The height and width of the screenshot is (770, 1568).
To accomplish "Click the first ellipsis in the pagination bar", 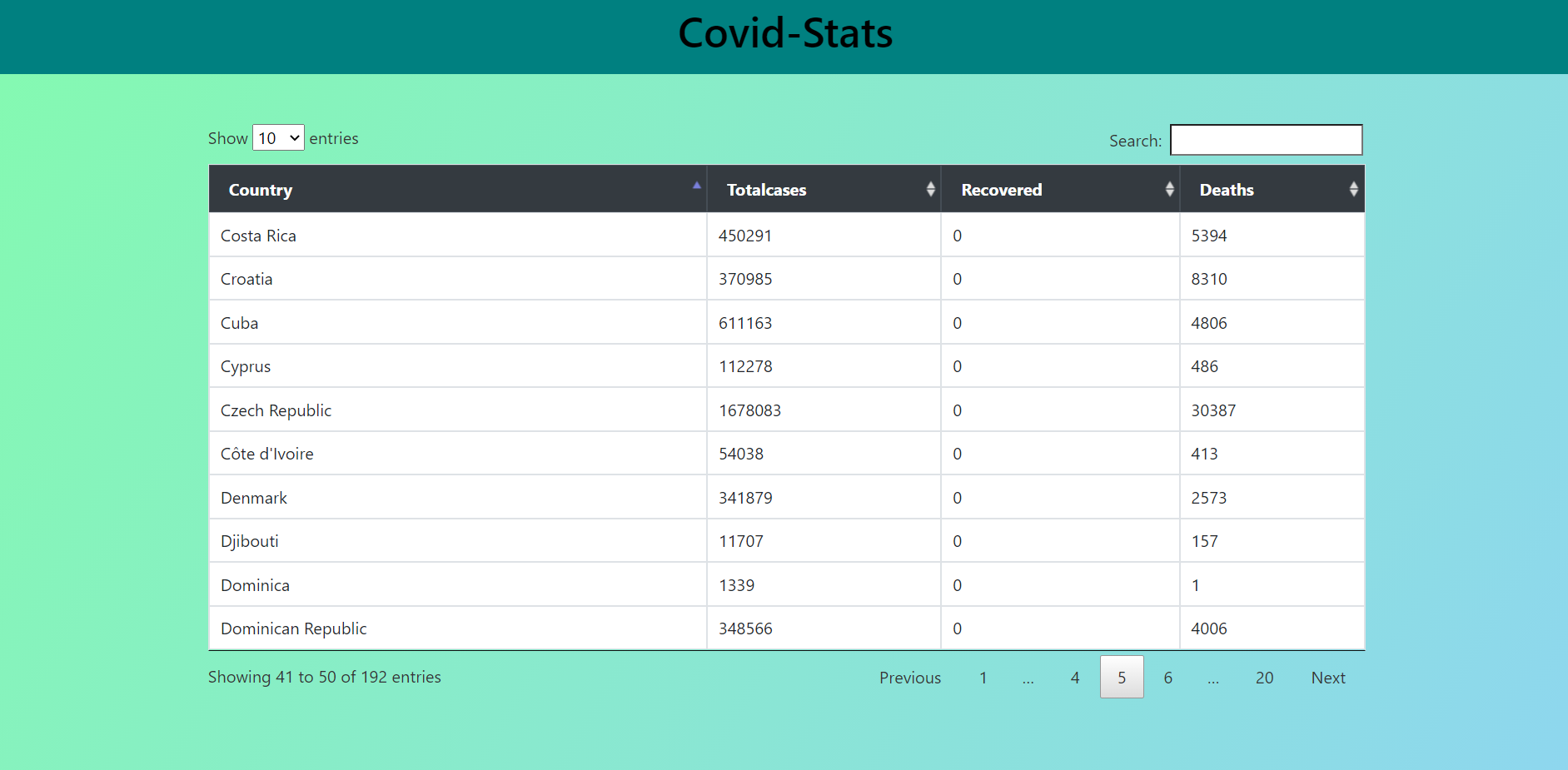I will coord(1028,677).
